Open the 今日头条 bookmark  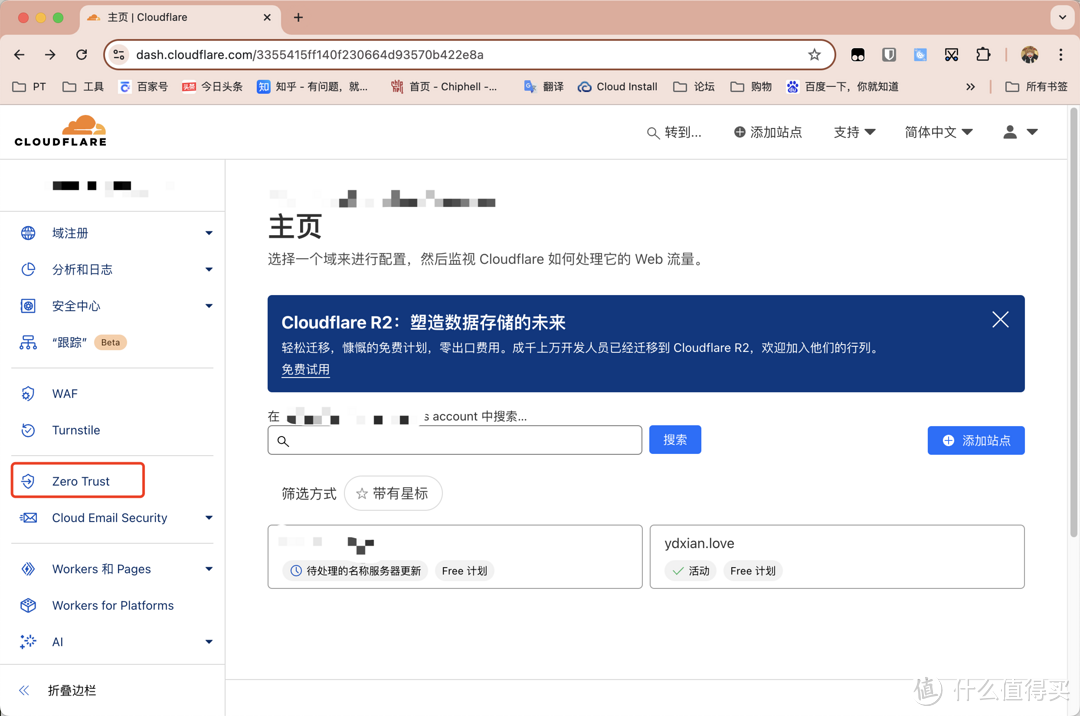click(x=222, y=86)
